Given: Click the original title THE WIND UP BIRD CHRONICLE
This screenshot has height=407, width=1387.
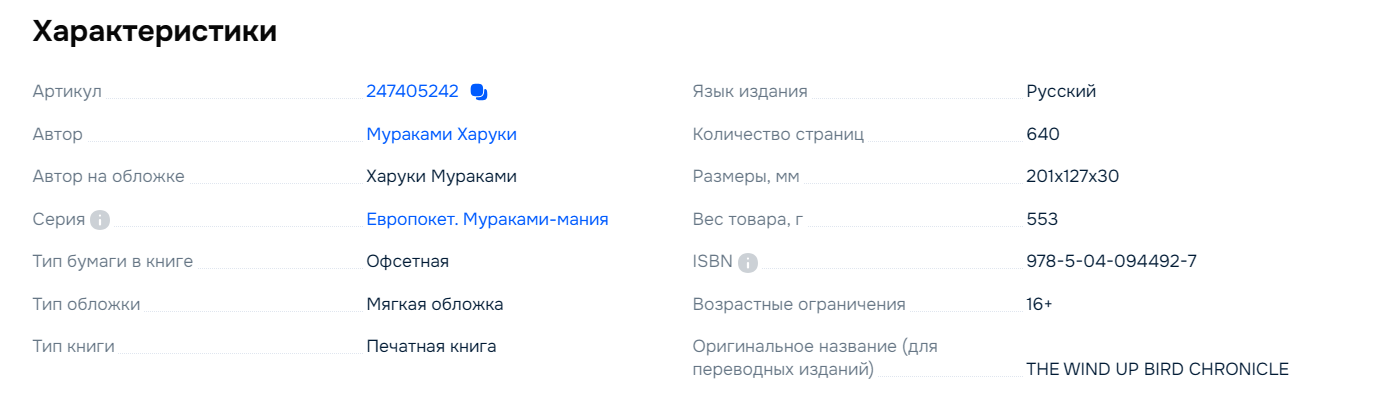Looking at the screenshot, I should 1157,369.
